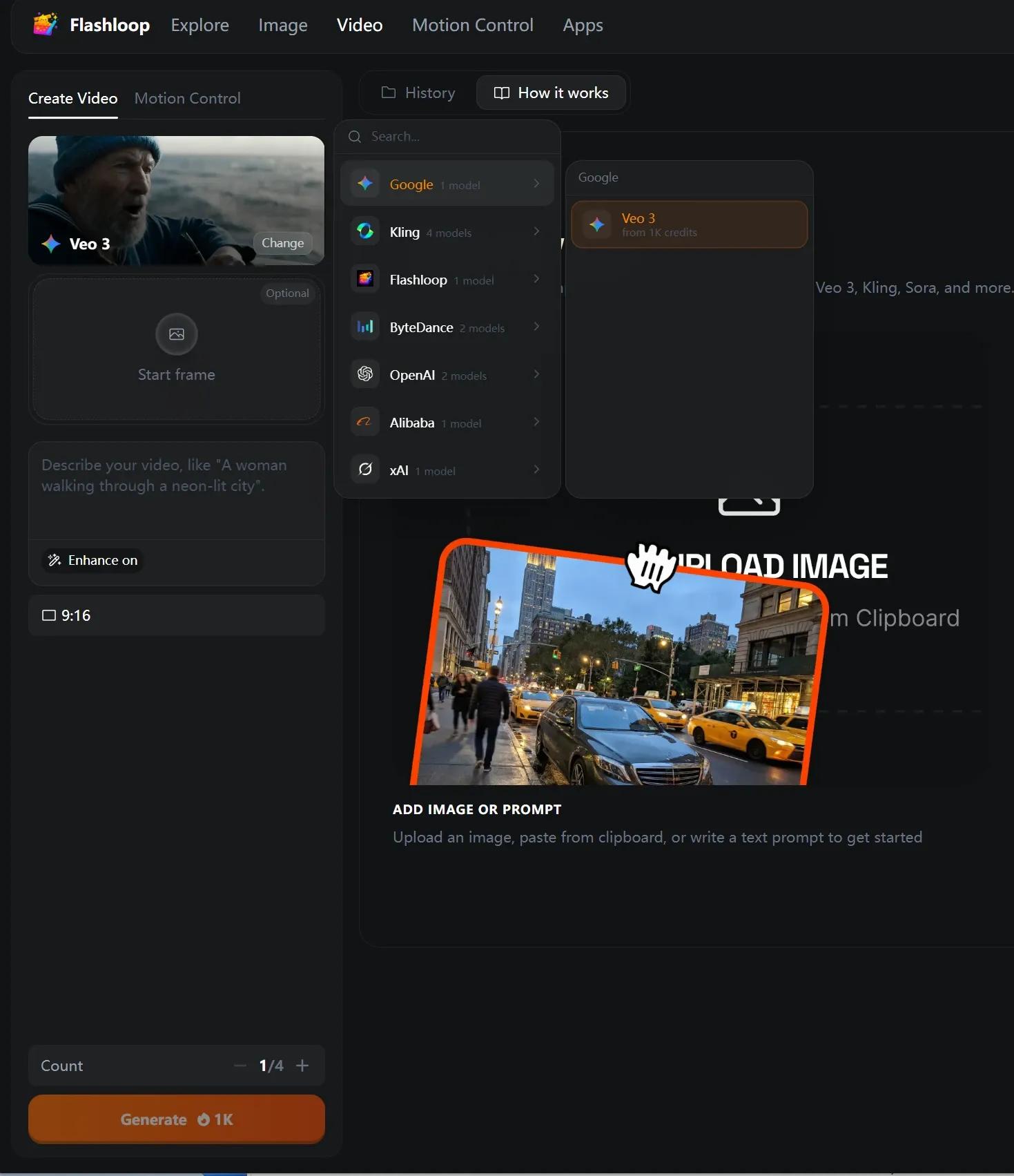The width and height of the screenshot is (1014, 1176).
Task: Expand the ByteDance models chevron
Action: coord(536,327)
